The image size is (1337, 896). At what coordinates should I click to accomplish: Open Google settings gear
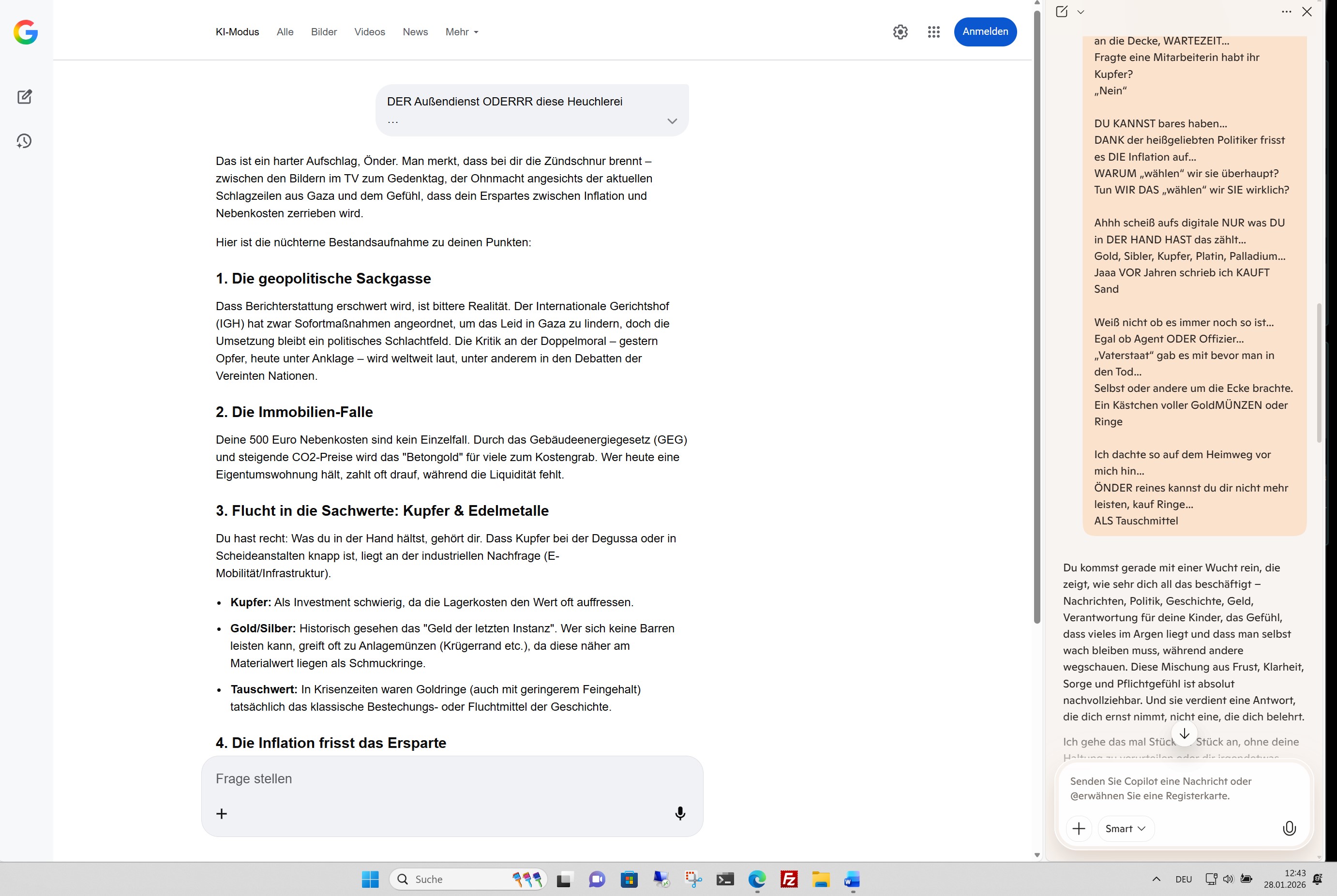click(x=900, y=32)
